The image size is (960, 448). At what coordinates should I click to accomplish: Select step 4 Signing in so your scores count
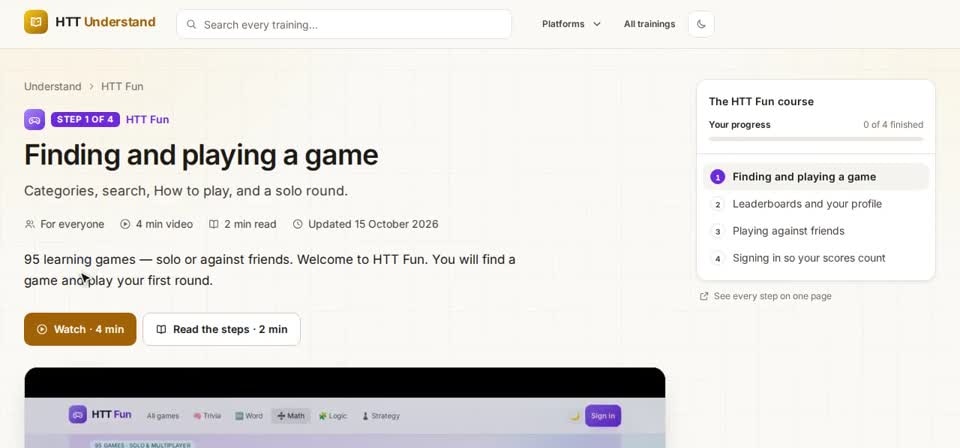coord(816,258)
